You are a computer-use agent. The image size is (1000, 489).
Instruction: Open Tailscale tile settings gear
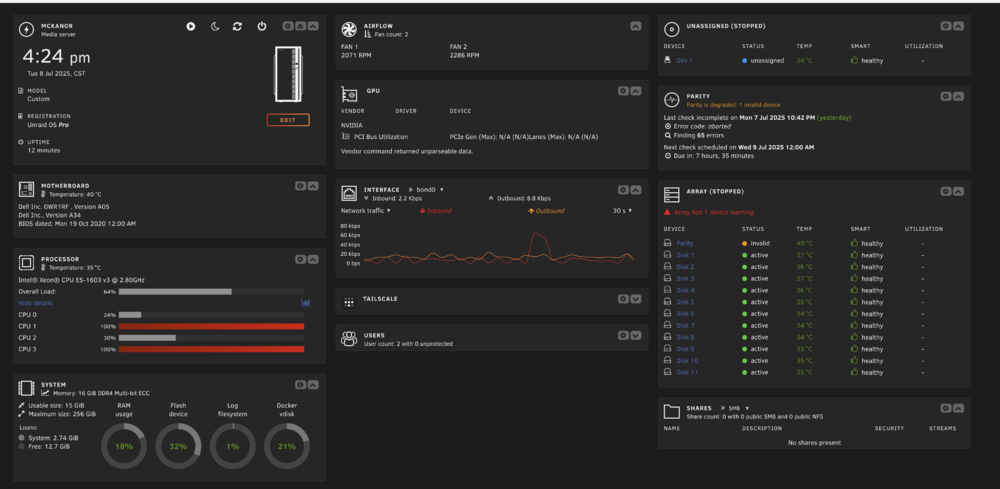pos(623,298)
